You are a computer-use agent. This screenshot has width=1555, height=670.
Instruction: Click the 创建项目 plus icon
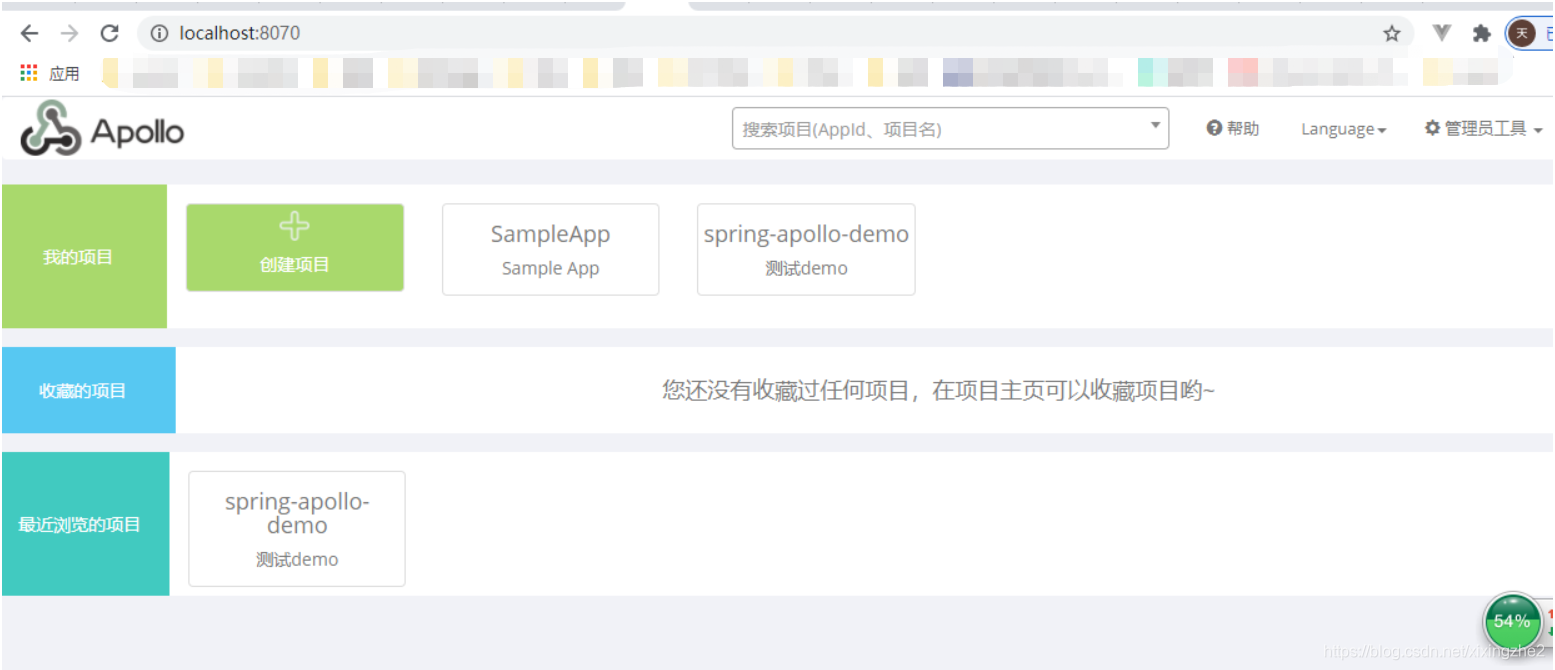(x=295, y=226)
